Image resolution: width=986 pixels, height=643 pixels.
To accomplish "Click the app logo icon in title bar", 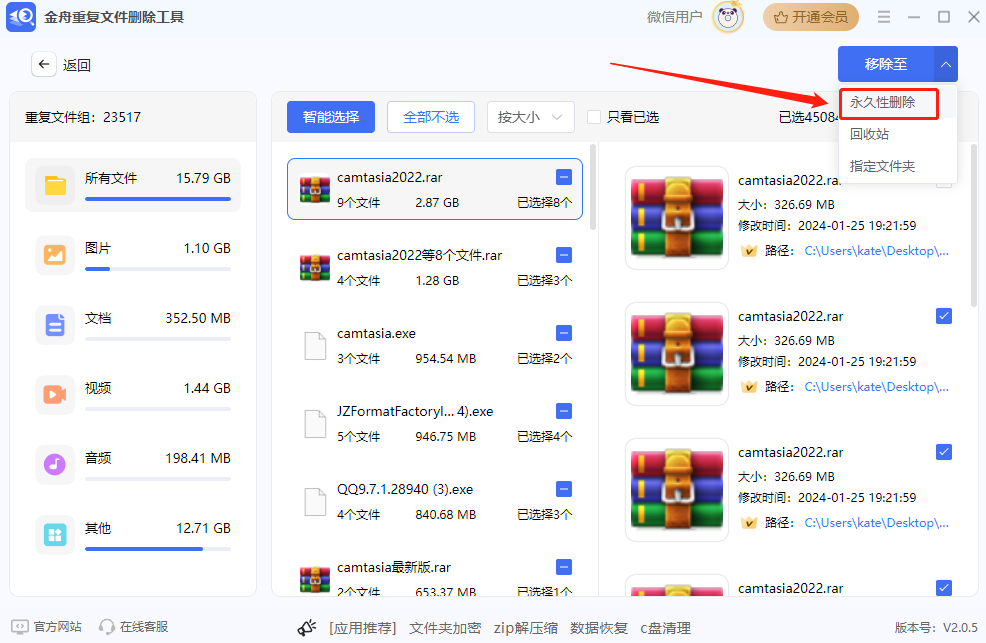I will 21,16.
